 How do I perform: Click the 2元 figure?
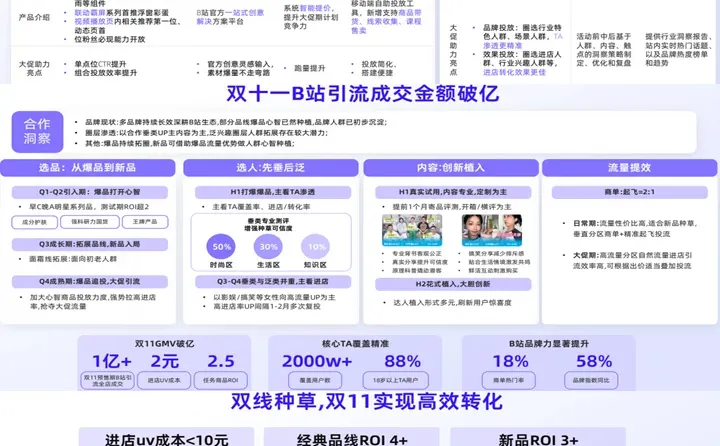coord(164,361)
